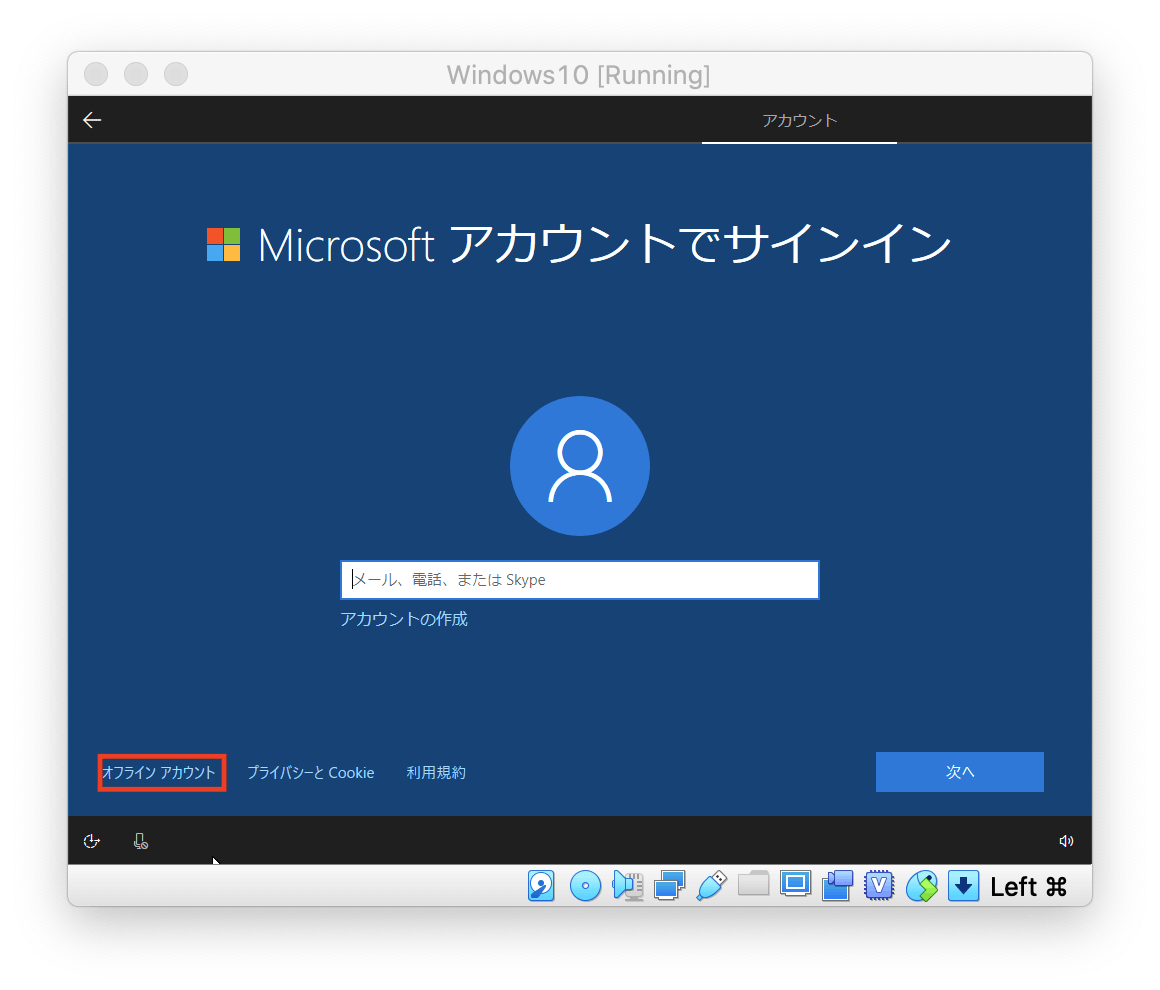This screenshot has height=990, width=1160.
Task: Open the Ease of Access icon
Action: pyautogui.click(x=91, y=841)
